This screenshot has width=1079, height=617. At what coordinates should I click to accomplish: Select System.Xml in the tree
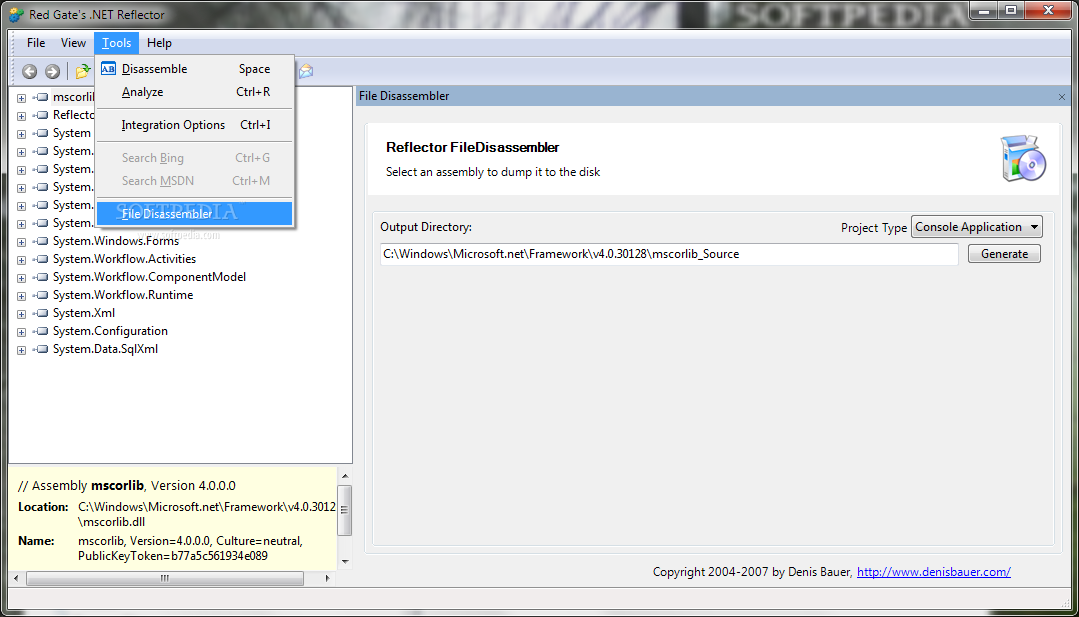click(83, 312)
